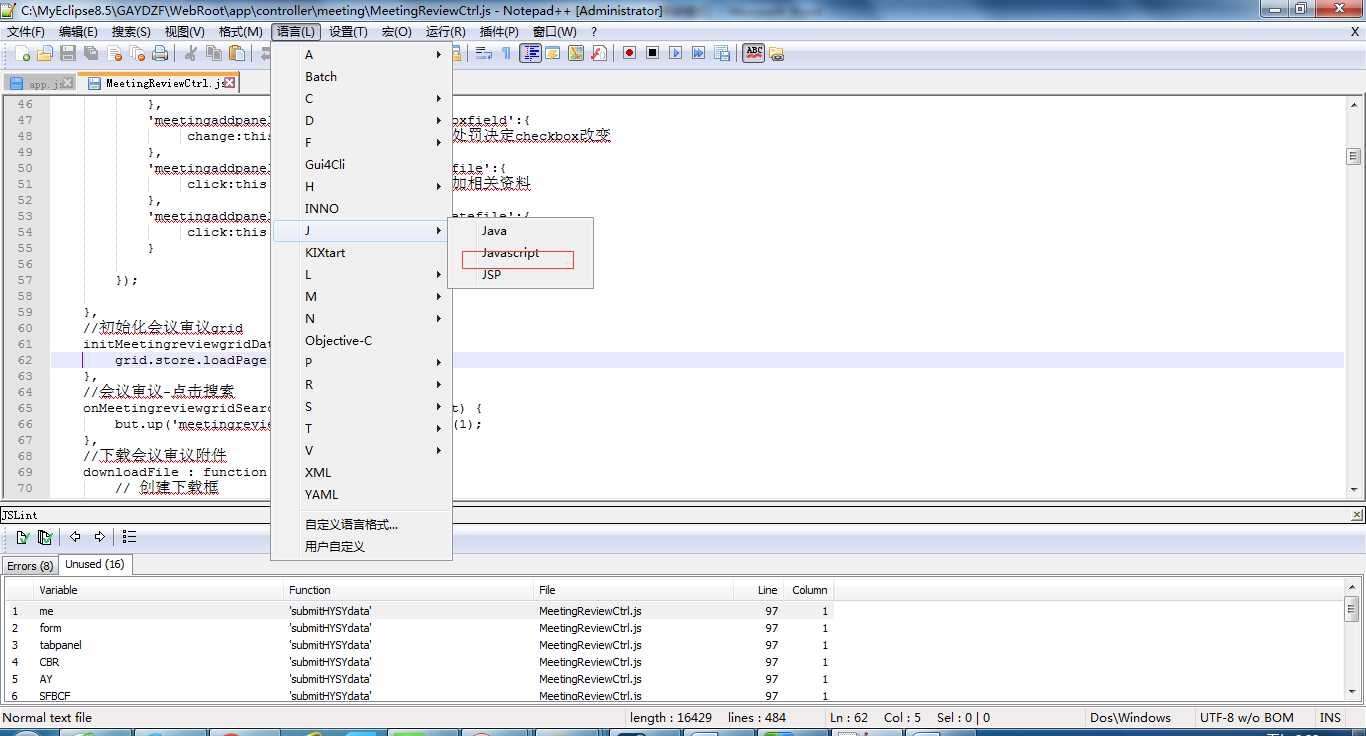
Task: Cut selection with the scissors icon
Action: pos(190,53)
